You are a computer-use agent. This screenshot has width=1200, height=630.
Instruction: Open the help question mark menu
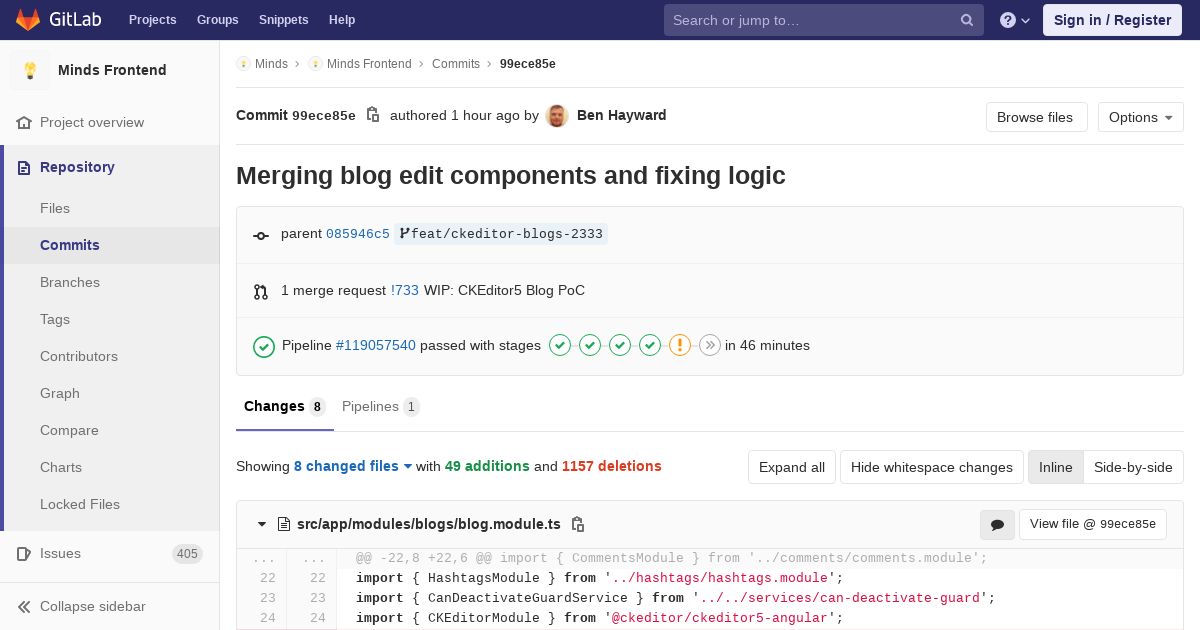tap(1015, 20)
